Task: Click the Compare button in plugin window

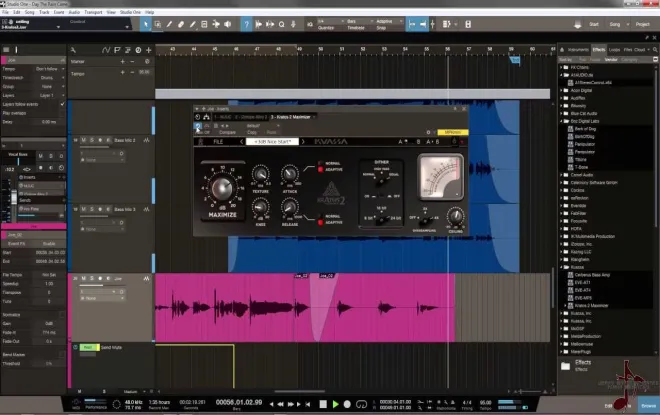Action: click(x=227, y=132)
